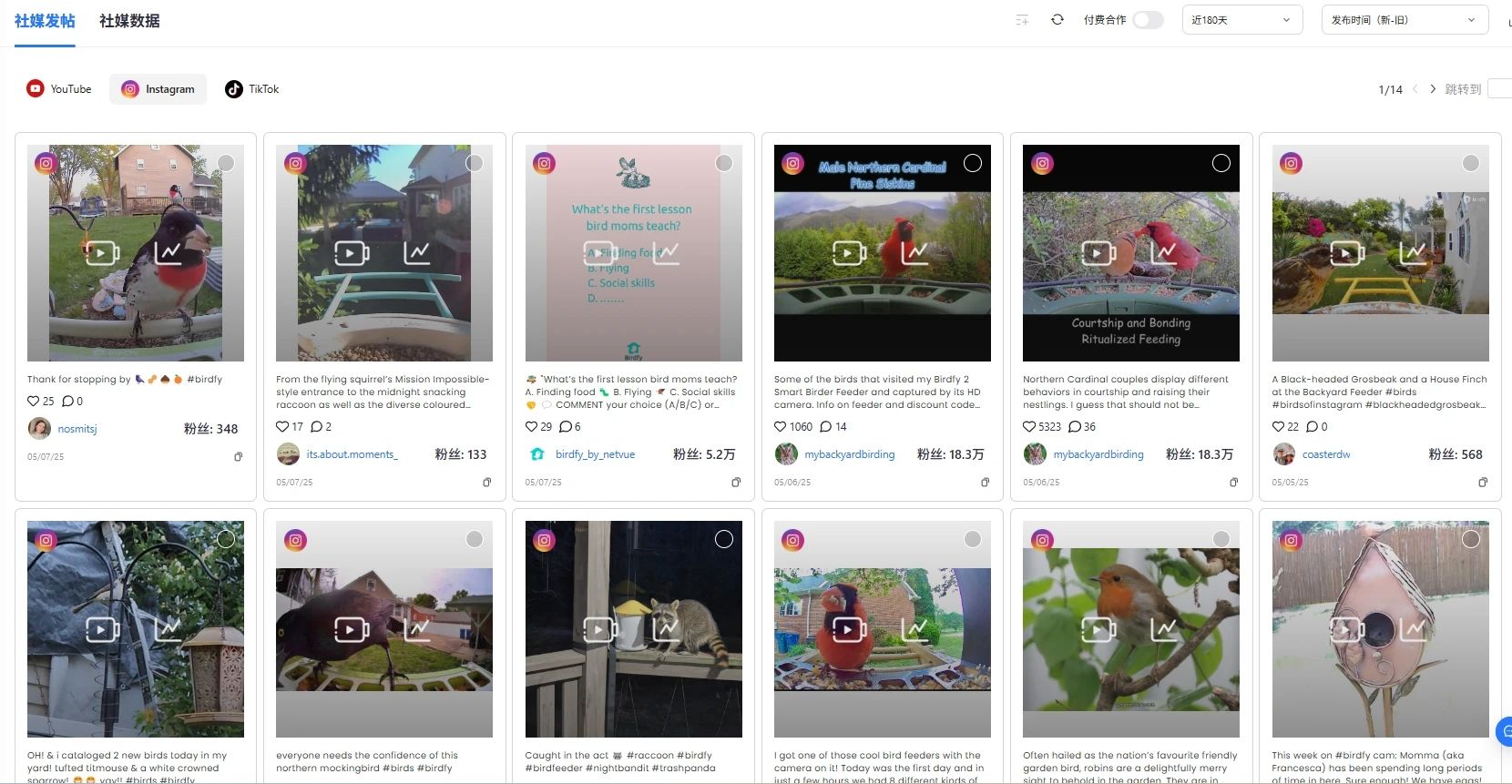The height and width of the screenshot is (784, 1512).
Task: Expand the 发布时间 sort dropdown
Action: tap(1404, 20)
